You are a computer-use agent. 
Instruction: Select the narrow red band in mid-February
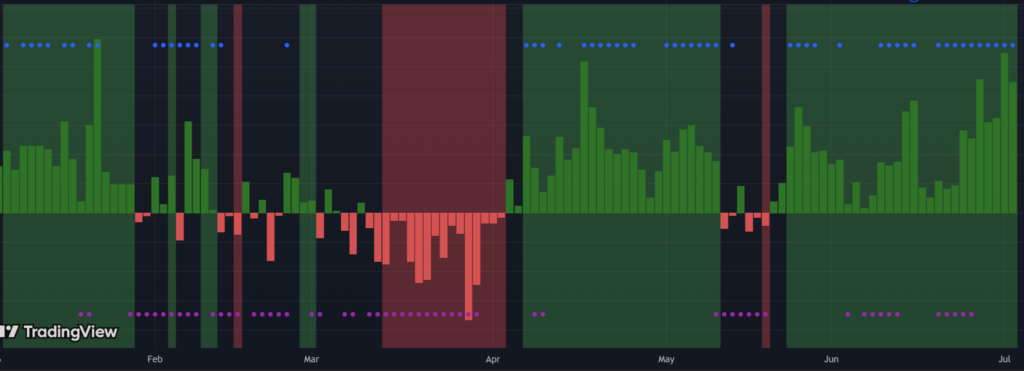pos(238,176)
